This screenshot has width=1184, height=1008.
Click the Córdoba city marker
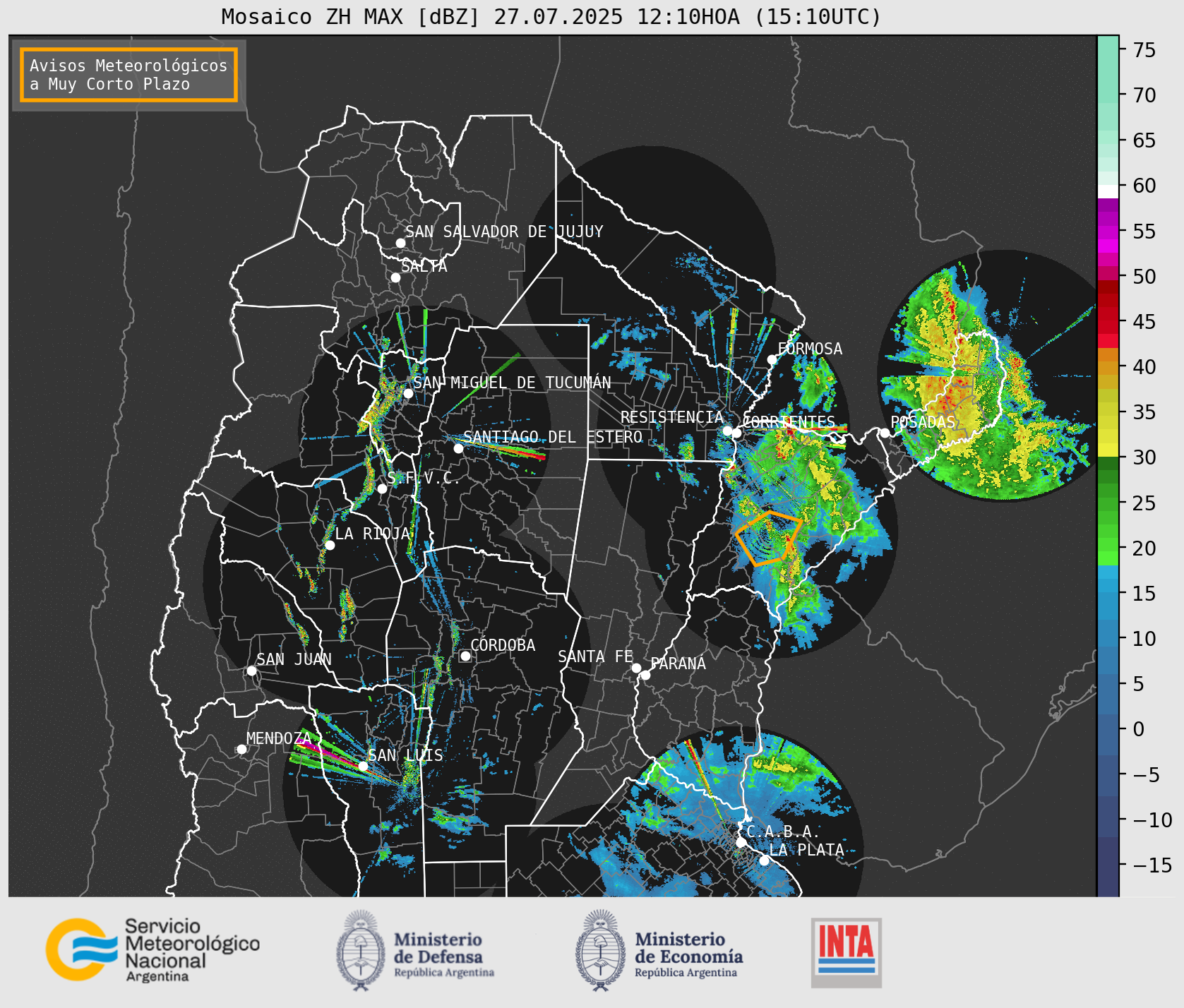point(465,656)
